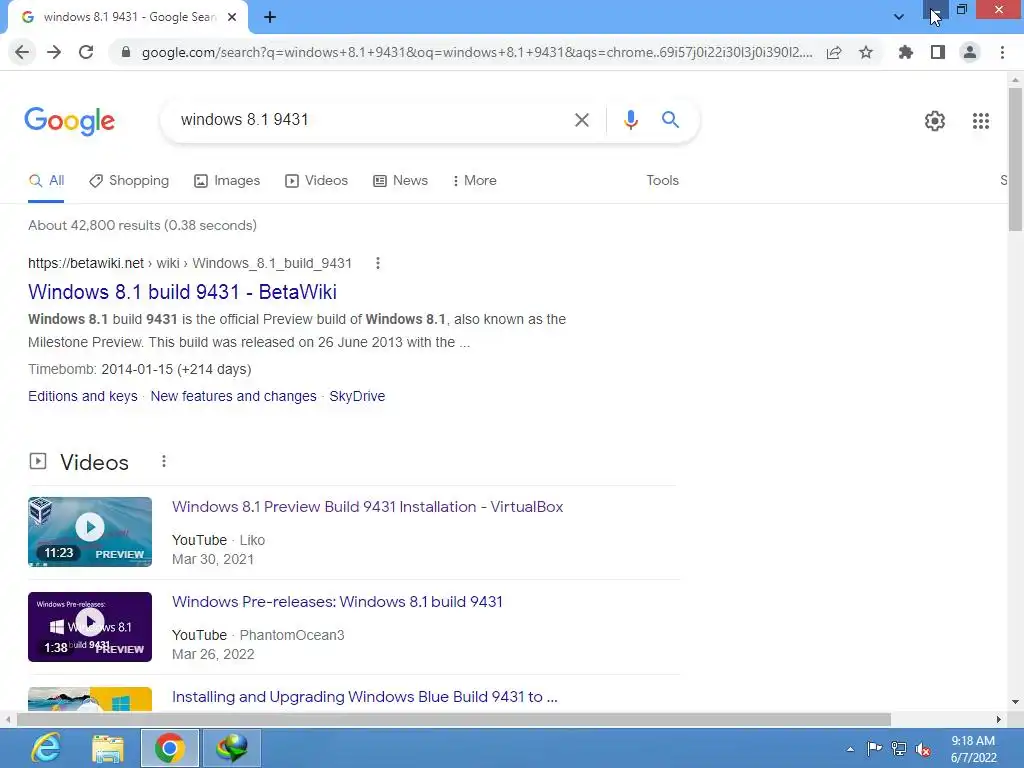The height and width of the screenshot is (768, 1024).
Task: Open network status tray icon
Action: pos(899,748)
